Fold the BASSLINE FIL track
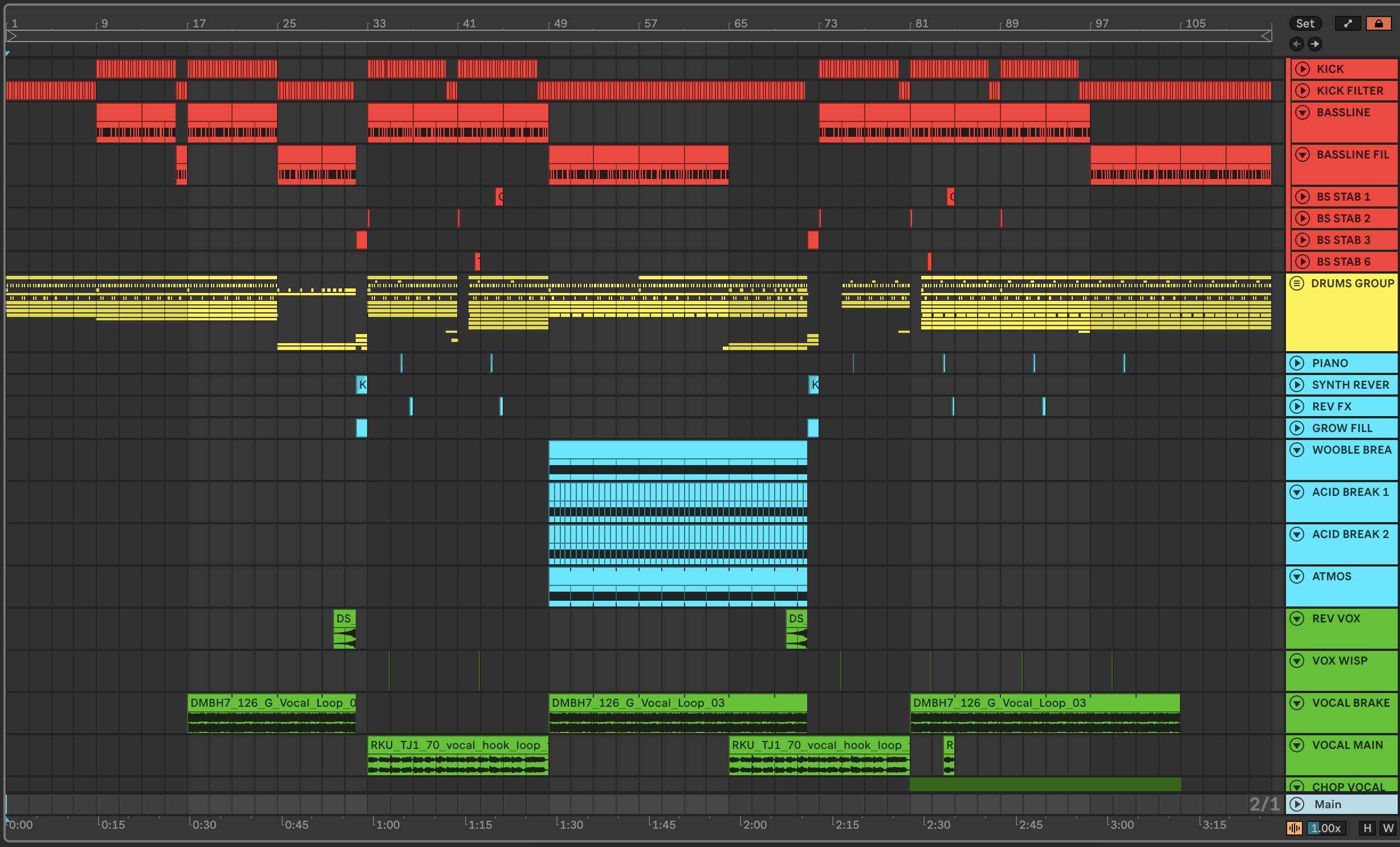This screenshot has width=1400, height=847. tap(1303, 154)
